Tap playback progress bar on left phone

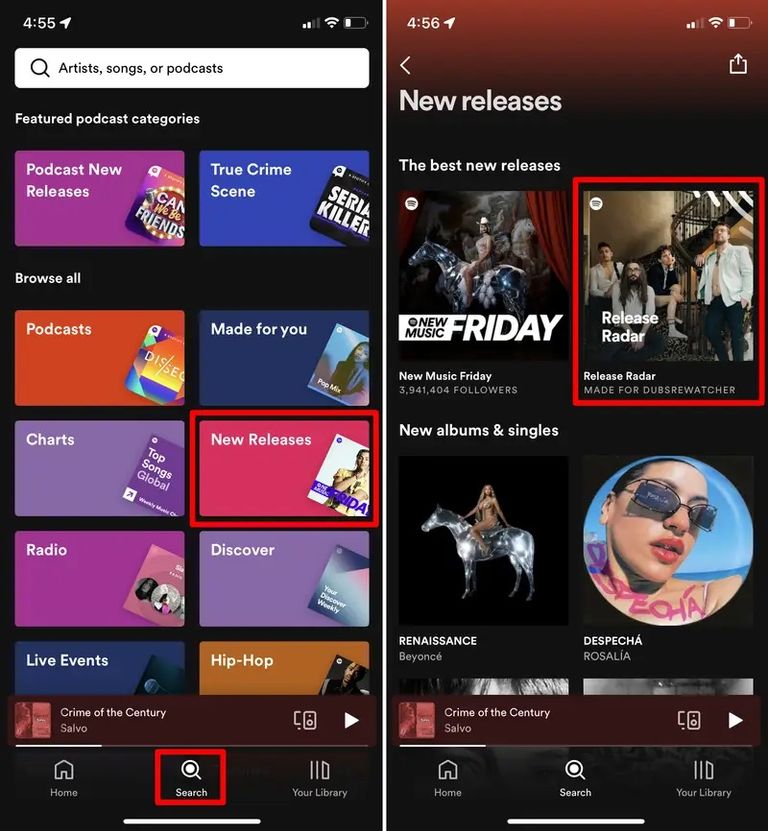[x=192, y=745]
